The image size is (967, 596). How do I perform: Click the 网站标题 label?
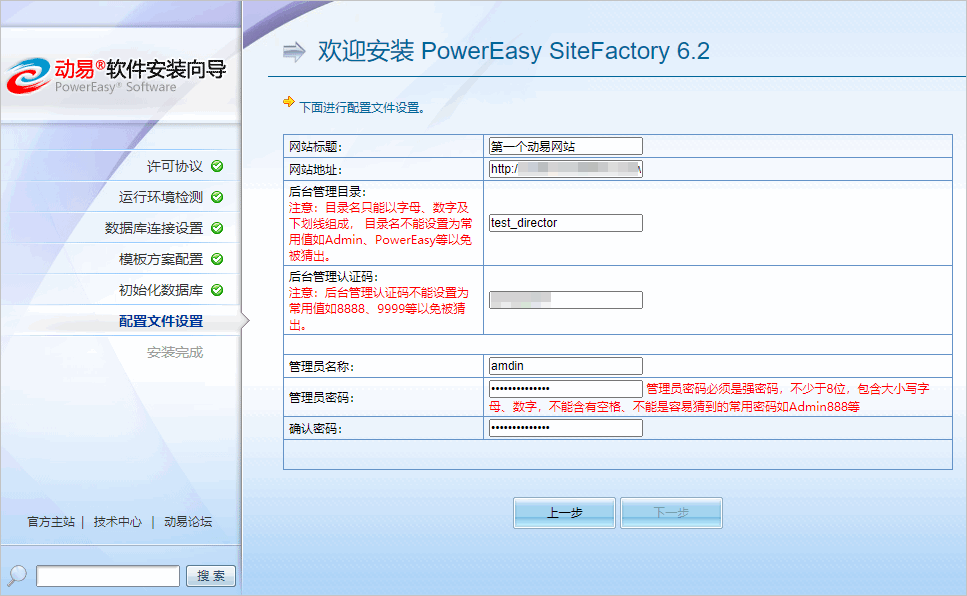coord(315,147)
